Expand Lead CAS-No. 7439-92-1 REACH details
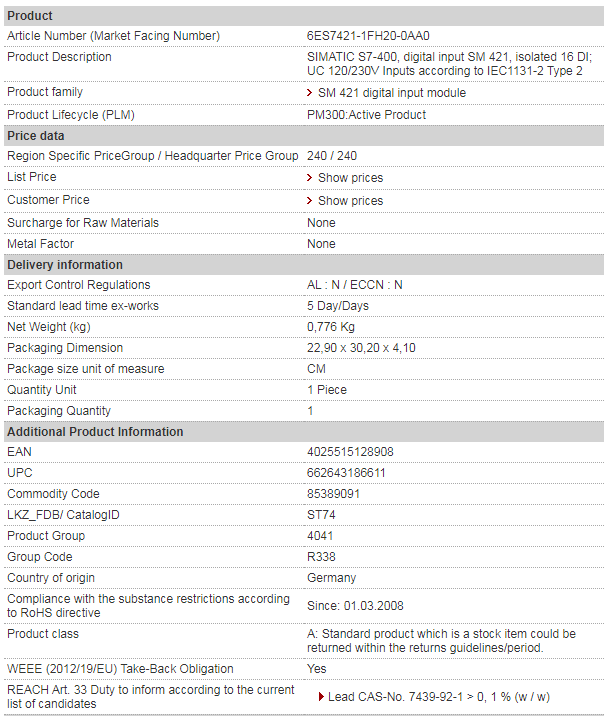 point(439,697)
